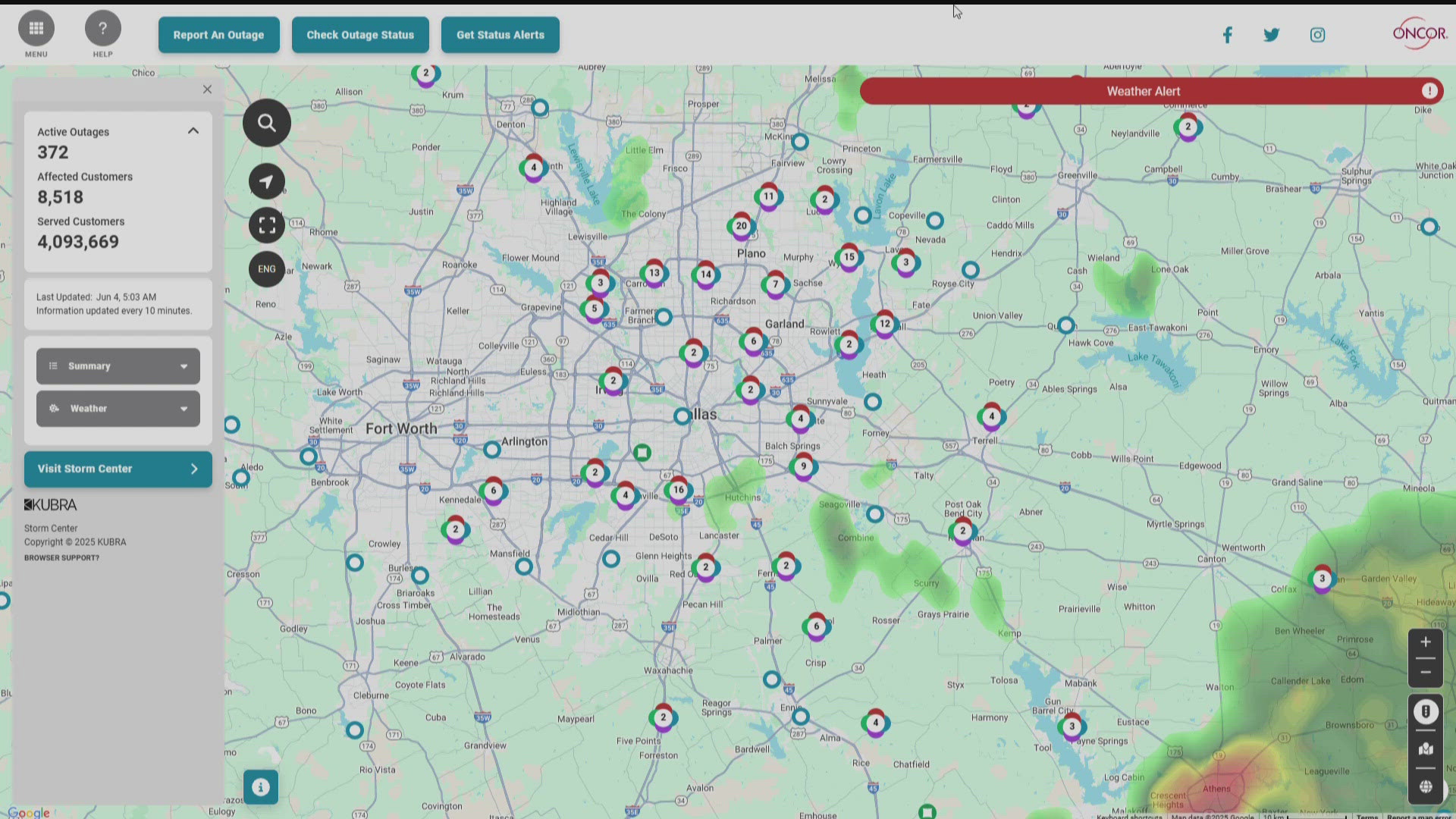Screen dimensions: 1456x819
Task: Open the main Menu grid icon
Action: (x=36, y=29)
